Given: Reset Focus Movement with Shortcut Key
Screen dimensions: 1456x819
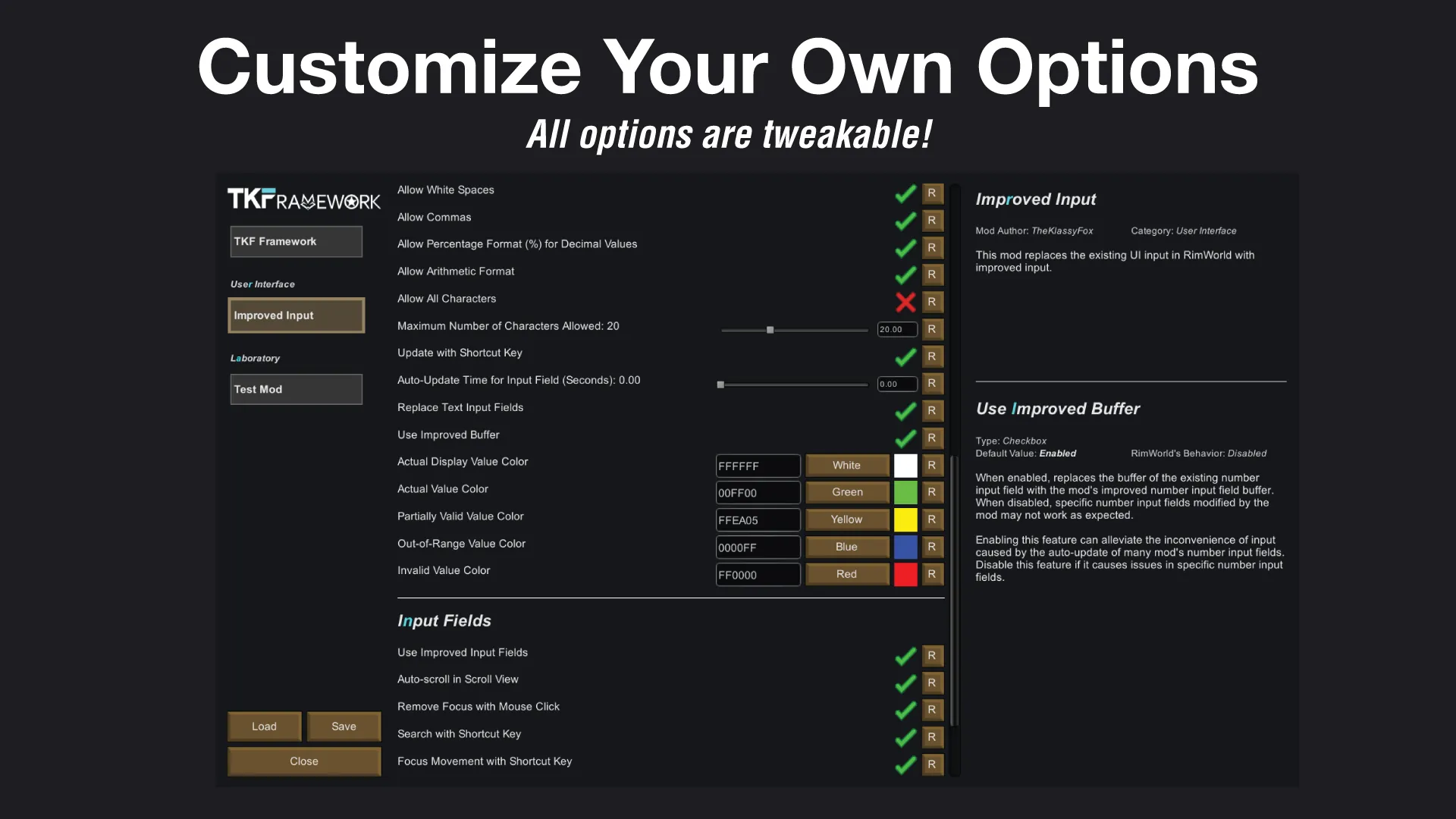Looking at the screenshot, I should pos(932,764).
